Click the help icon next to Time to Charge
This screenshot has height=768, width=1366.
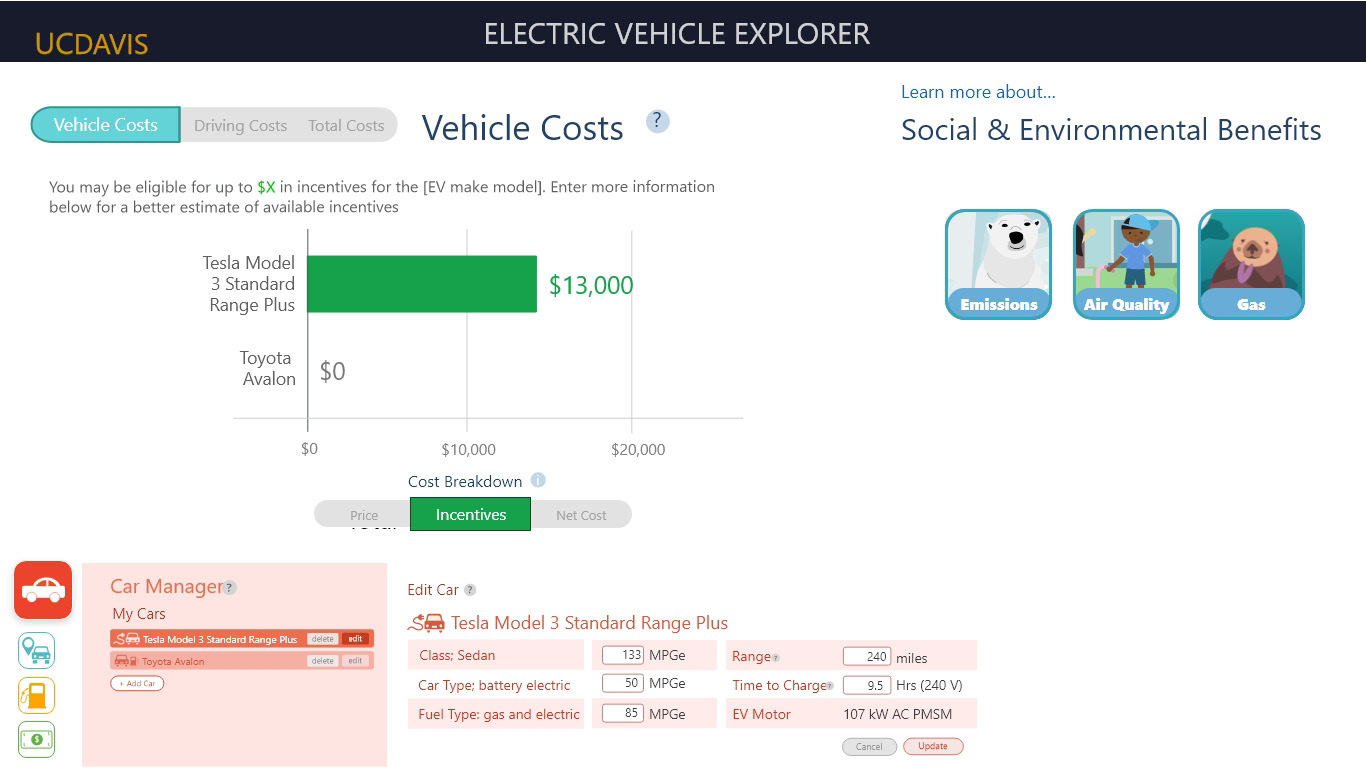point(830,686)
